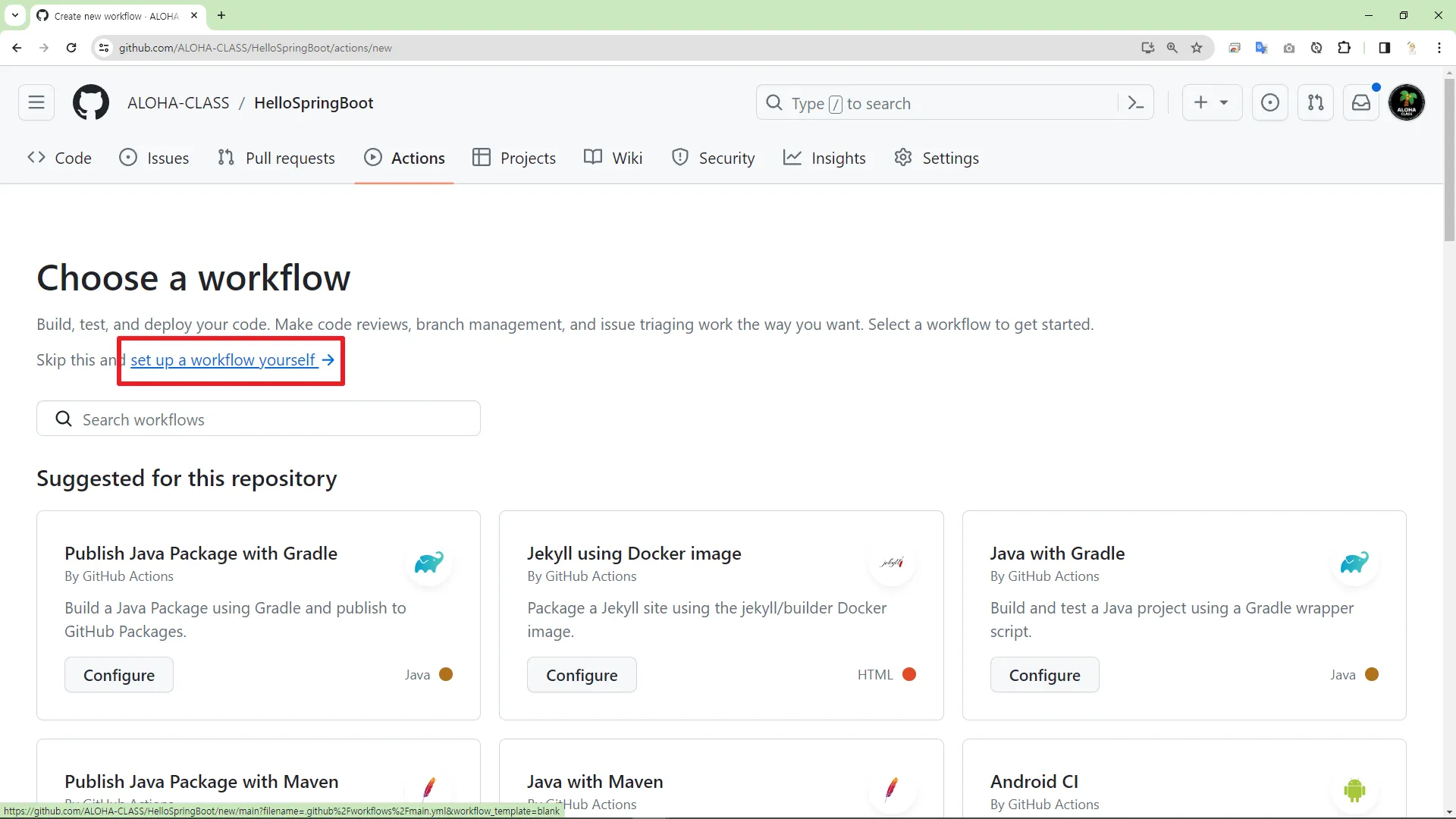Expand the browser tab search chevron

tap(15, 15)
